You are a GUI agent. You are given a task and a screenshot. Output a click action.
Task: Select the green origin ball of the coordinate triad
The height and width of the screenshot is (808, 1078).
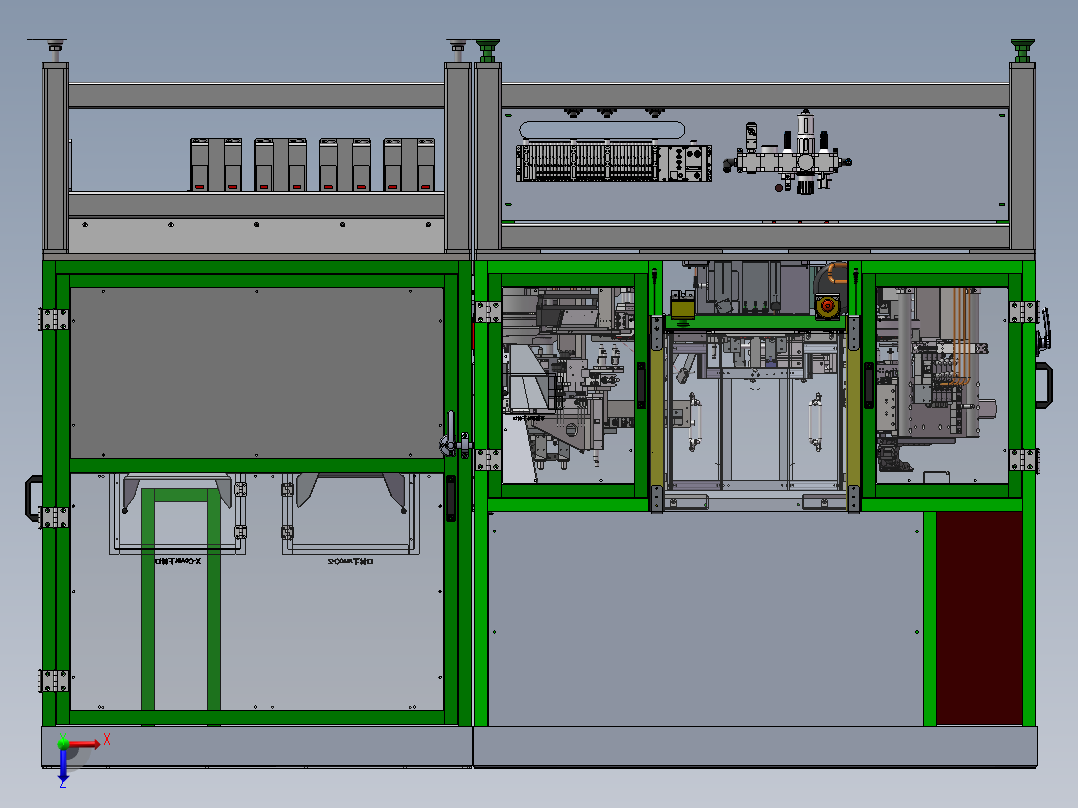(63, 743)
